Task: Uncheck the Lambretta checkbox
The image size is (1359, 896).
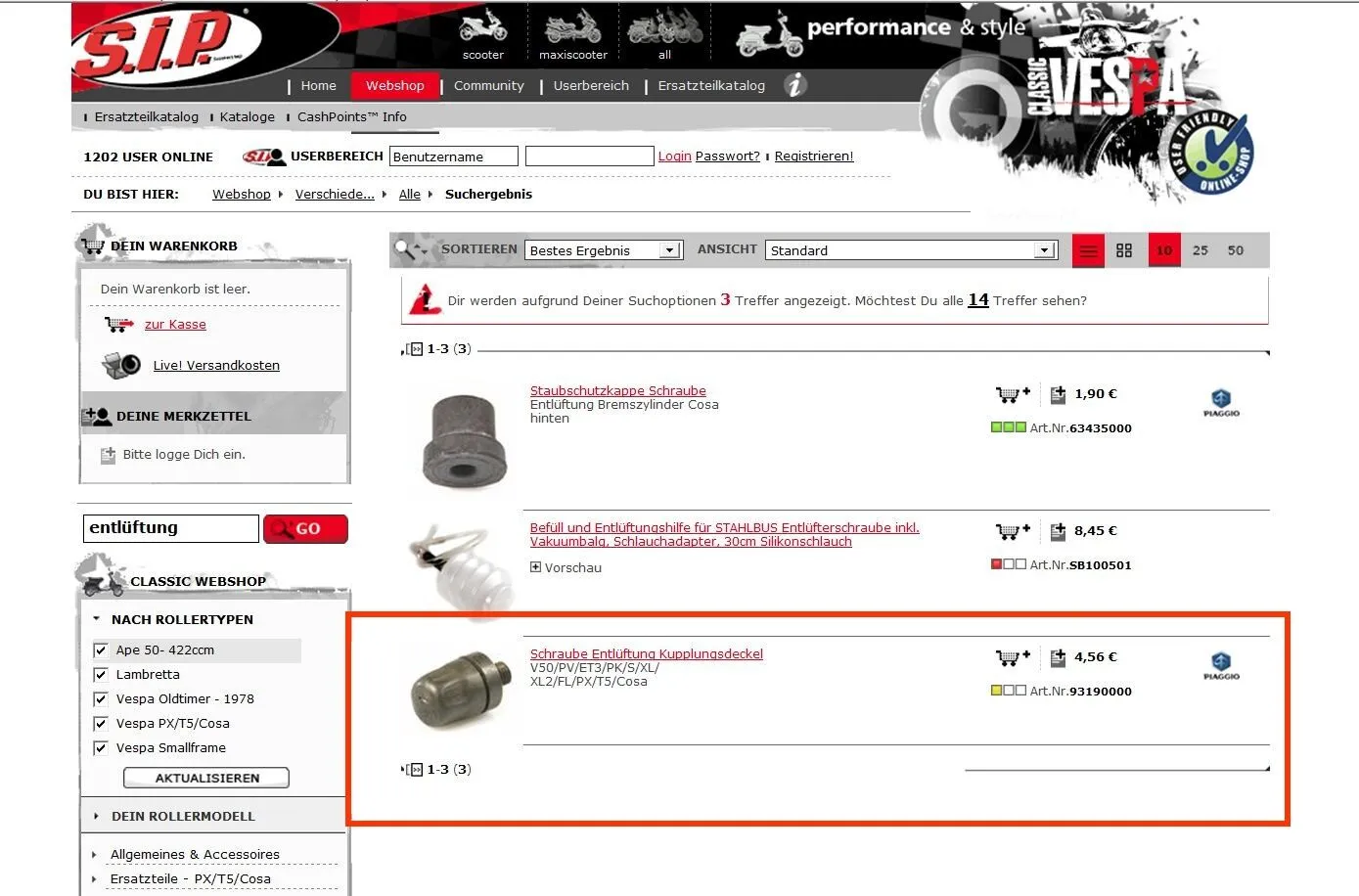Action: 100,674
